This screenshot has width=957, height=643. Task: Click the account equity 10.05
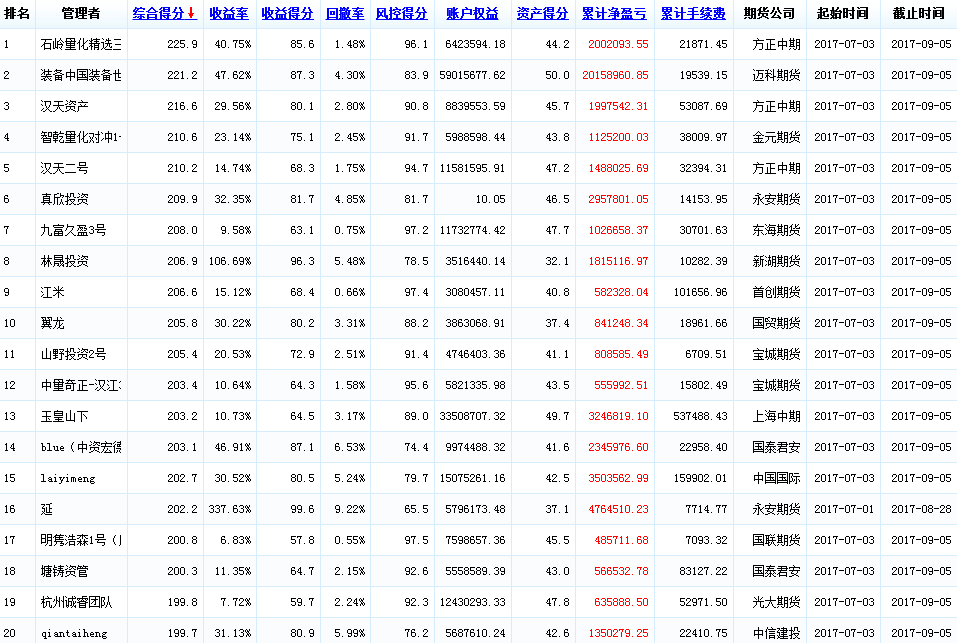(491, 199)
